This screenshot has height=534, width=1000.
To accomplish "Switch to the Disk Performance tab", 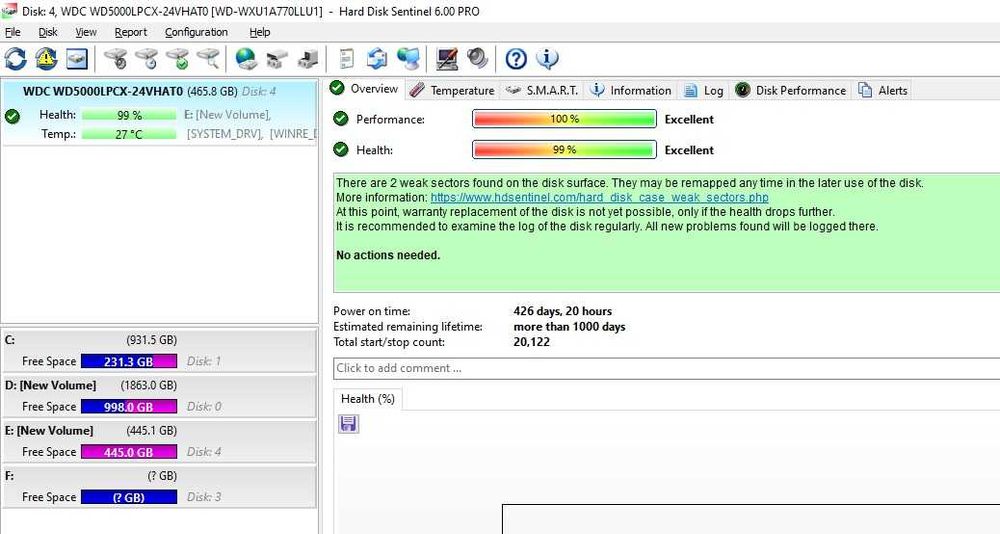I will pos(791,91).
